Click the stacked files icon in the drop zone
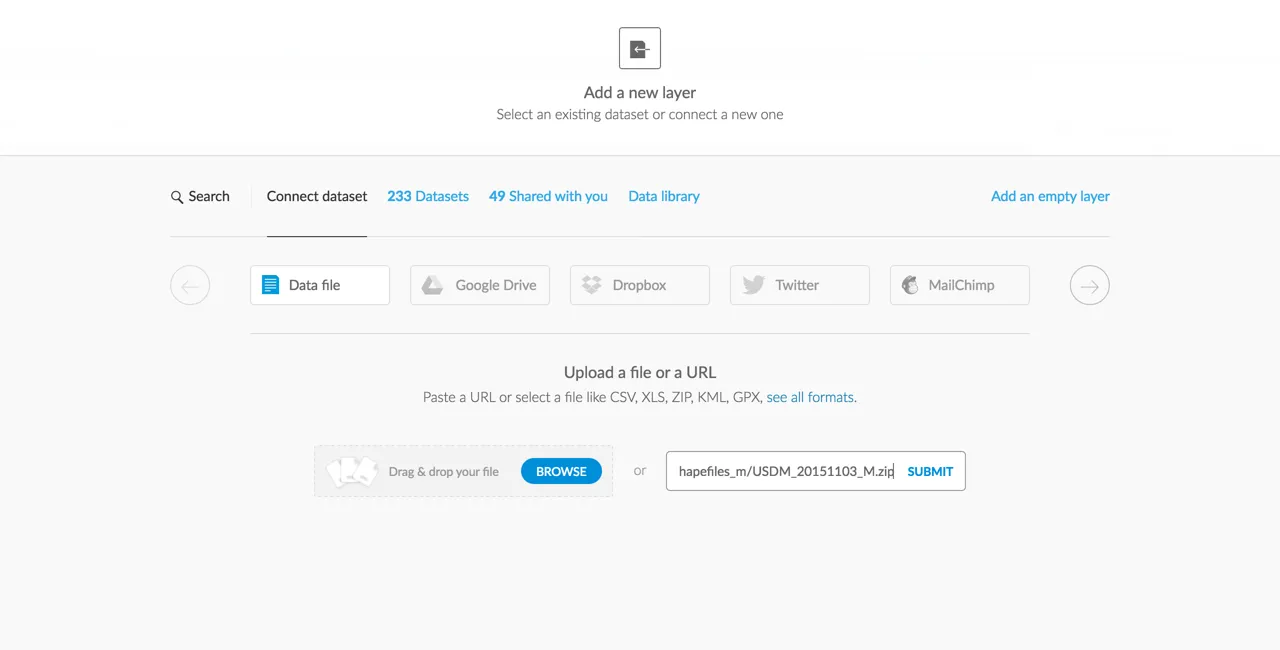 pyautogui.click(x=352, y=471)
